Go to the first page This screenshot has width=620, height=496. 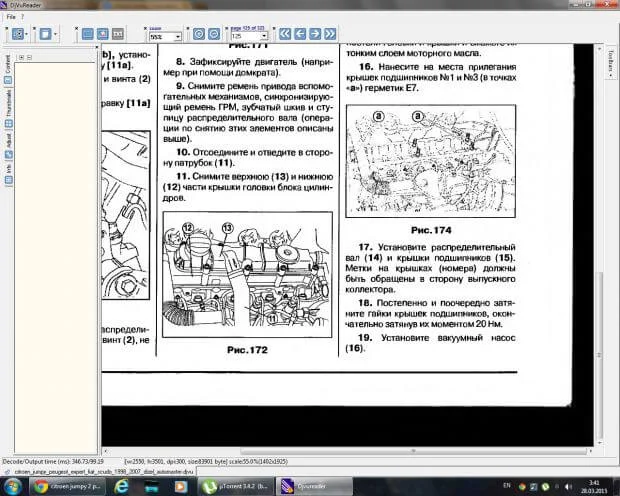coord(285,33)
